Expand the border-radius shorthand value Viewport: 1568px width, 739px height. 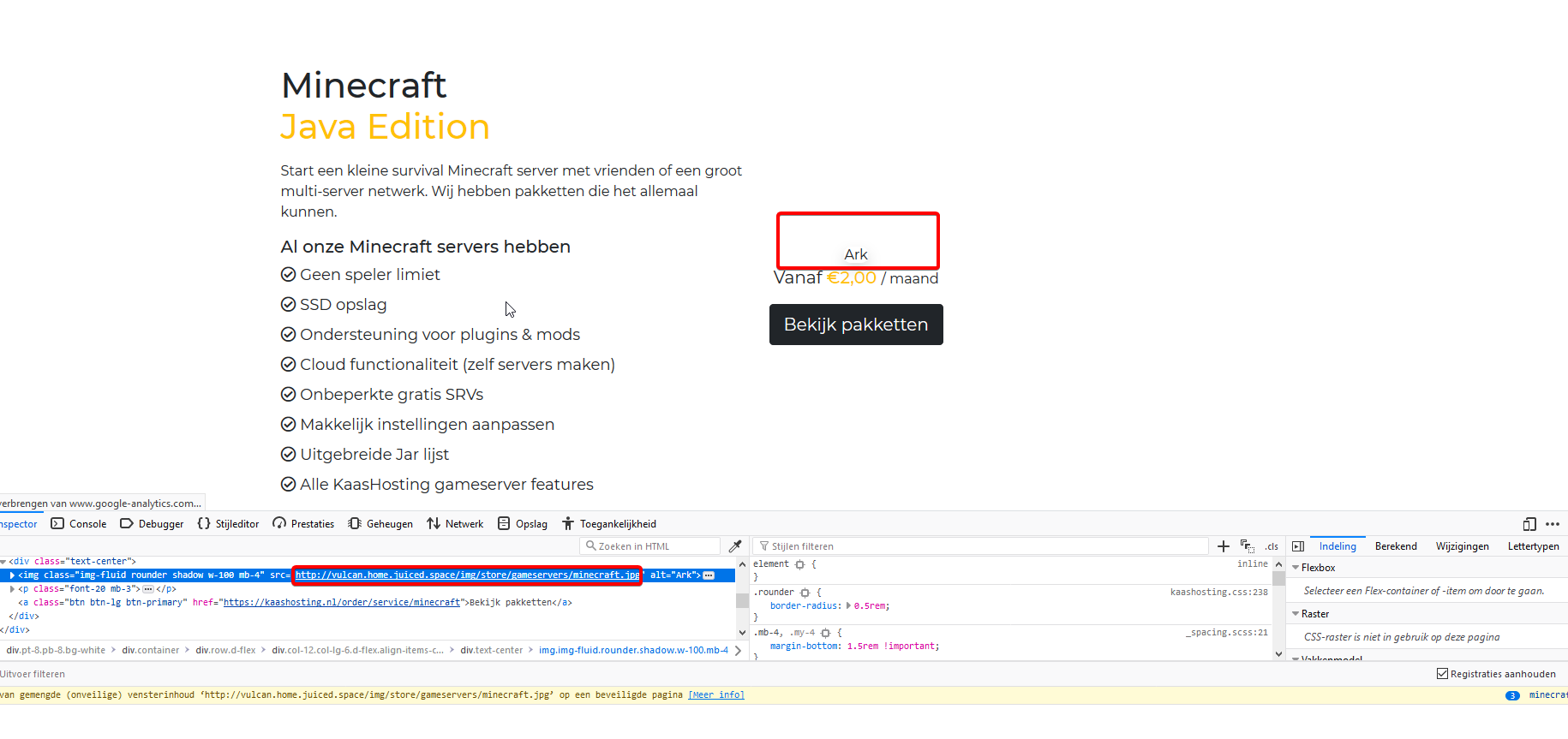coord(848,605)
